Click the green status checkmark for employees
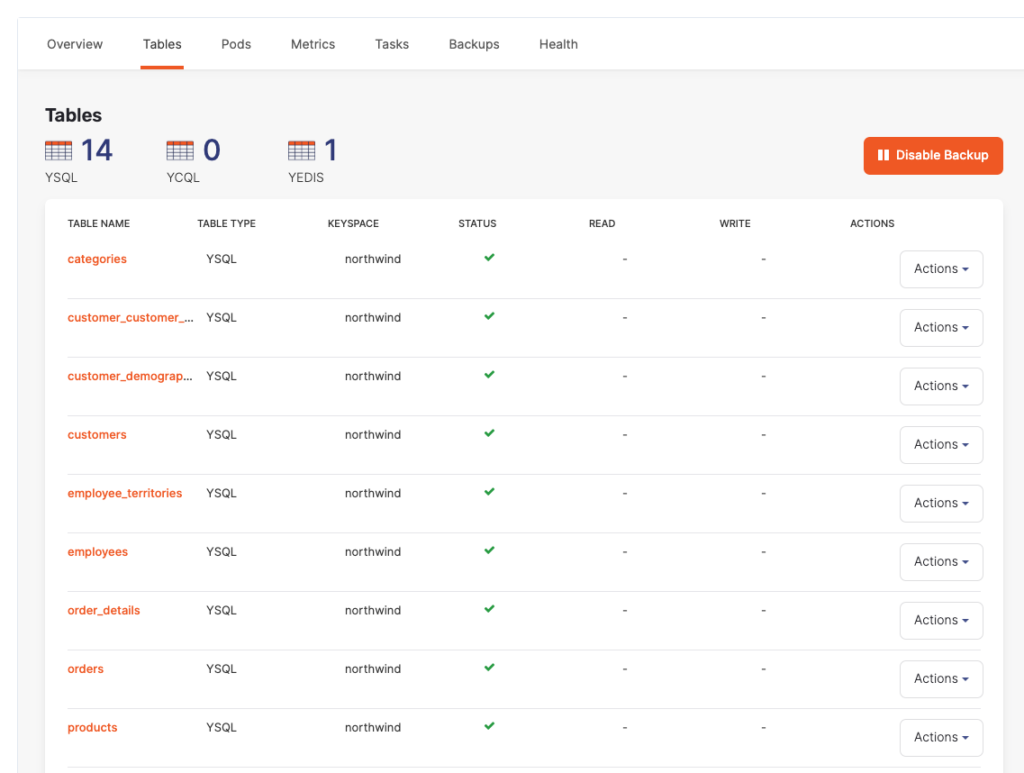Screen dimensions: 1024x773 tap(489, 550)
